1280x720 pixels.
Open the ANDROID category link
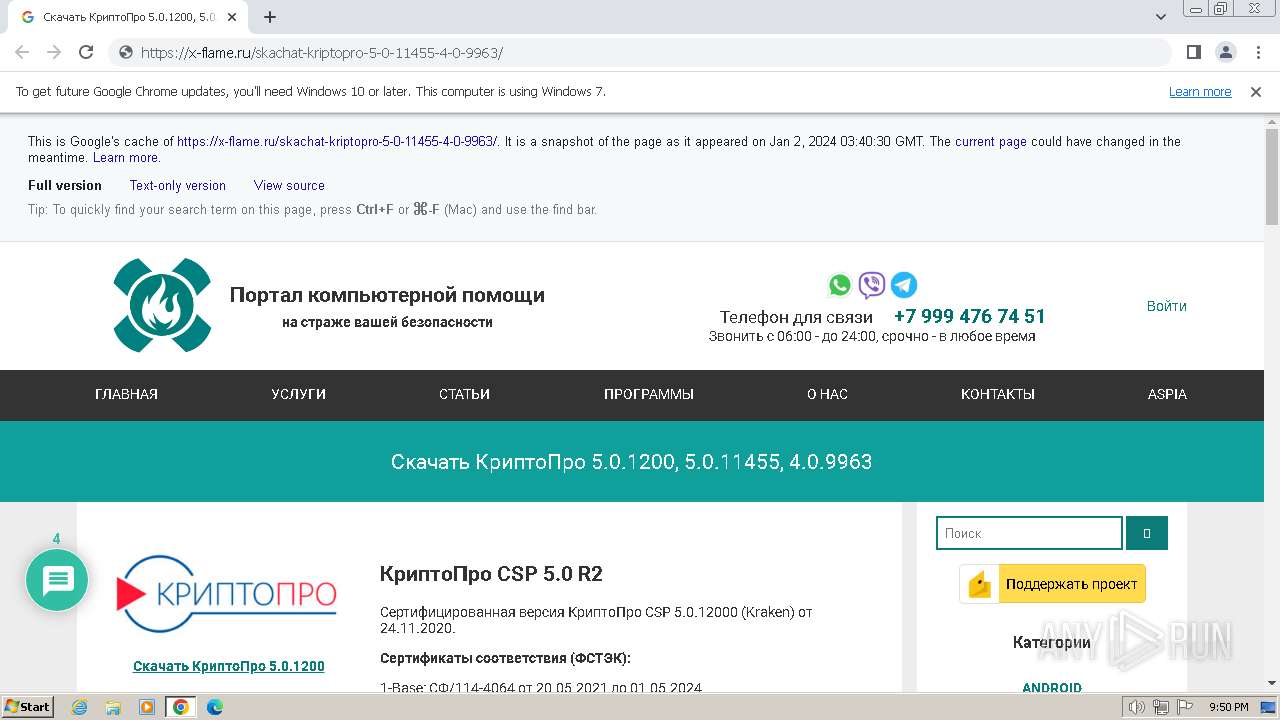click(x=1052, y=687)
